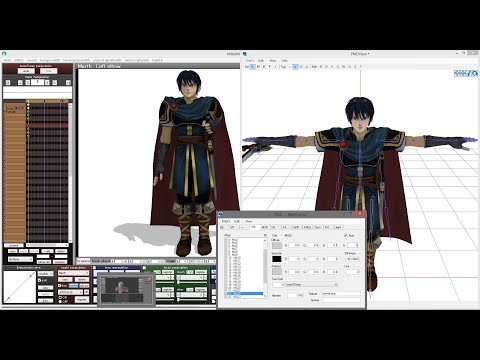Click the Texture file name field in PMD editor
This screenshot has width=480, height=360.
341,294
